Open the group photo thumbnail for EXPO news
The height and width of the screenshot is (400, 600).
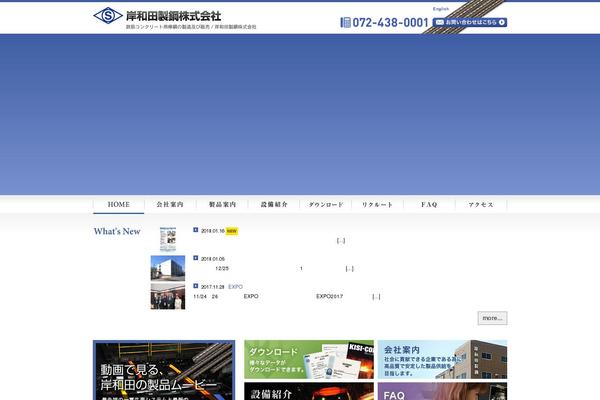point(168,296)
